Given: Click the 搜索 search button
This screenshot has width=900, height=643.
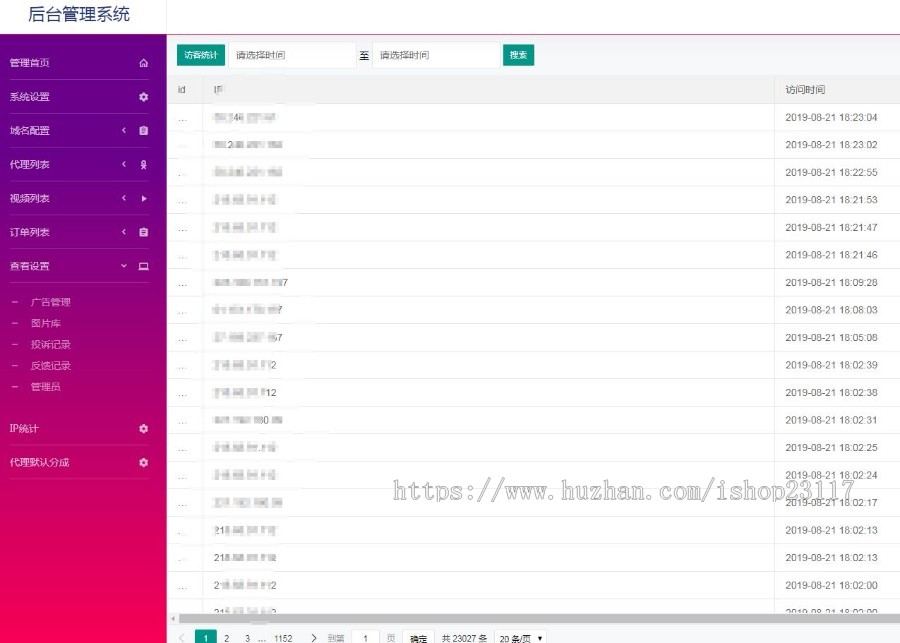Looking at the screenshot, I should (518, 55).
